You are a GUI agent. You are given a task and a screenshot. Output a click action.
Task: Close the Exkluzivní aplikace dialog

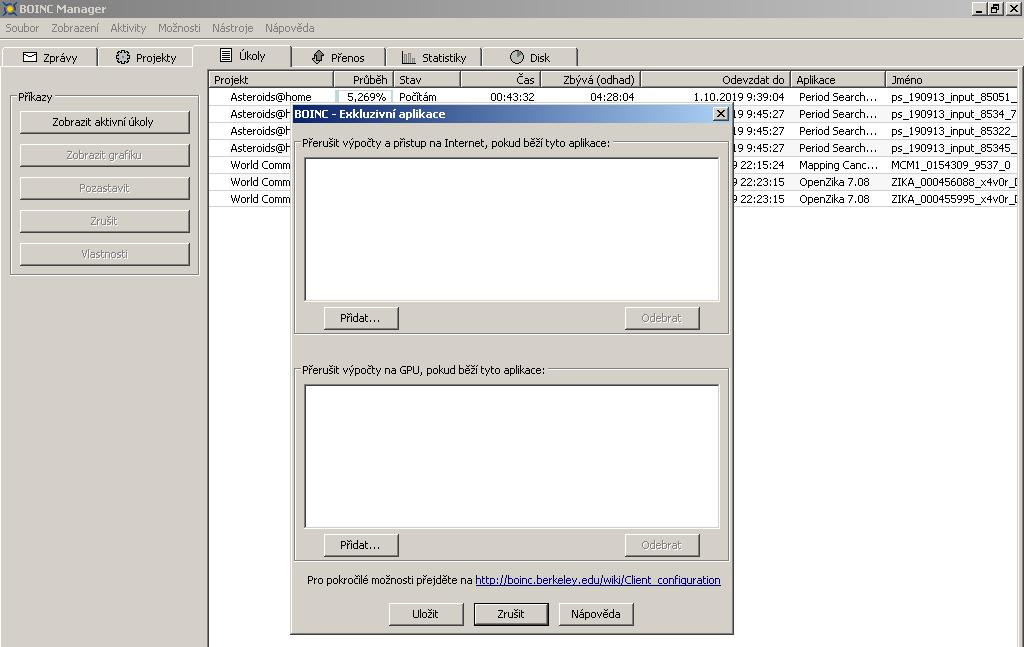(720, 114)
